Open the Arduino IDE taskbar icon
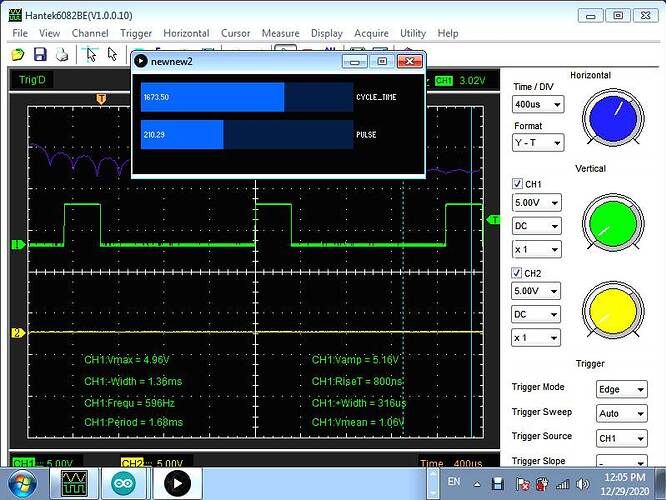 (x=124, y=483)
